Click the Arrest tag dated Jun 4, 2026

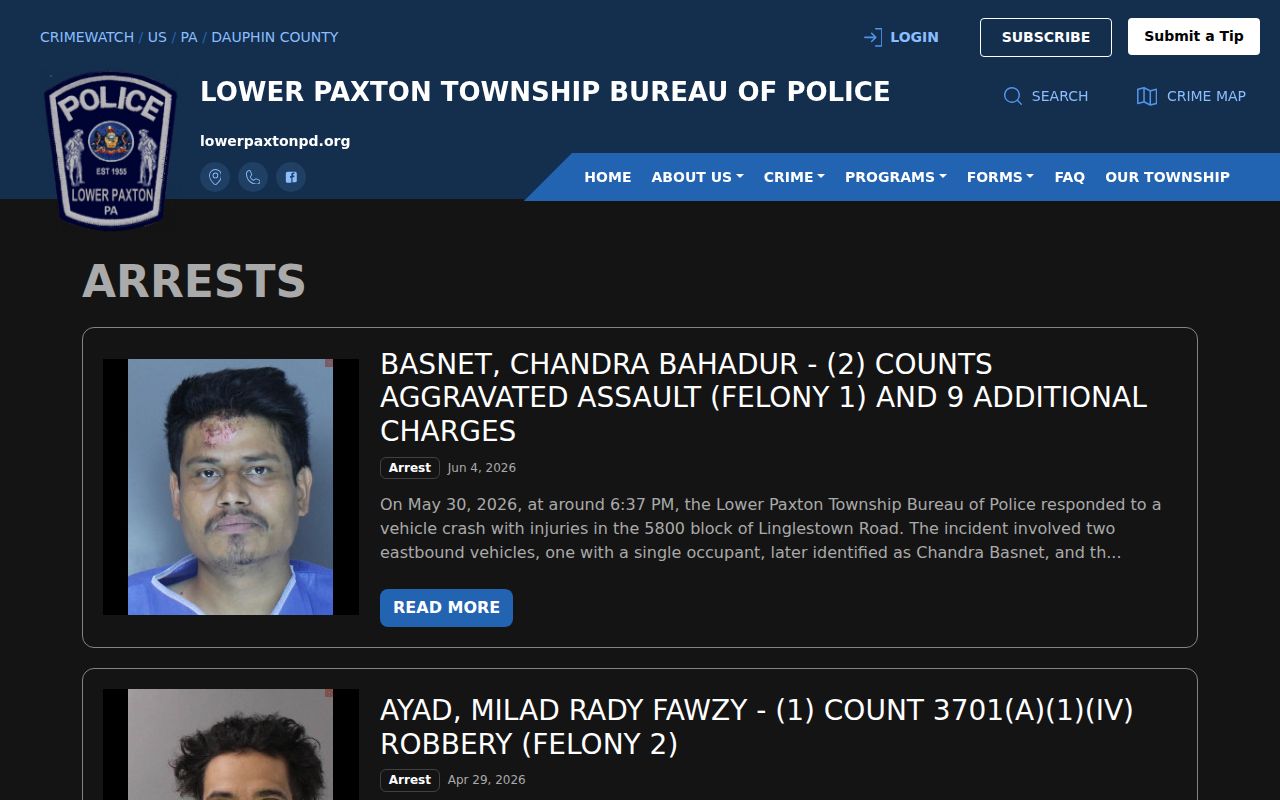click(410, 468)
